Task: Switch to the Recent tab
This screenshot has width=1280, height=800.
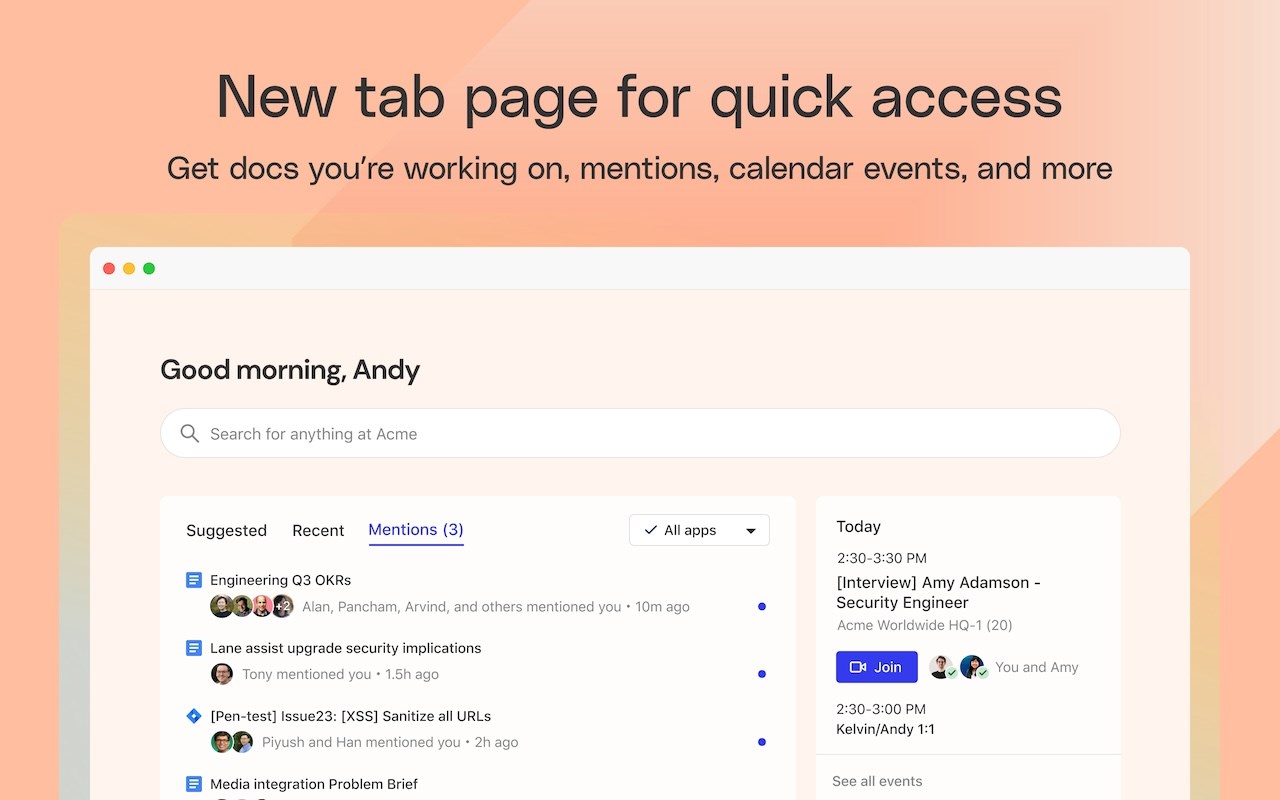Action: [x=318, y=530]
